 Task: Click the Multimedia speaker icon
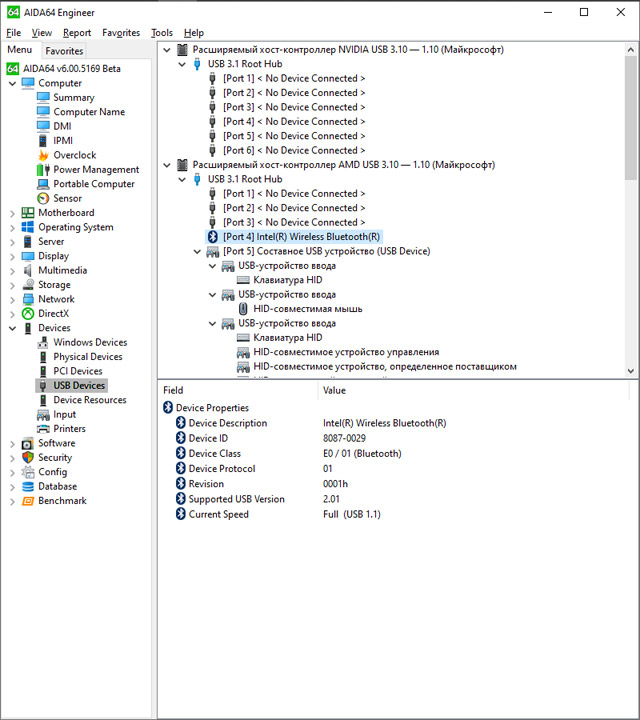pyautogui.click(x=28, y=270)
